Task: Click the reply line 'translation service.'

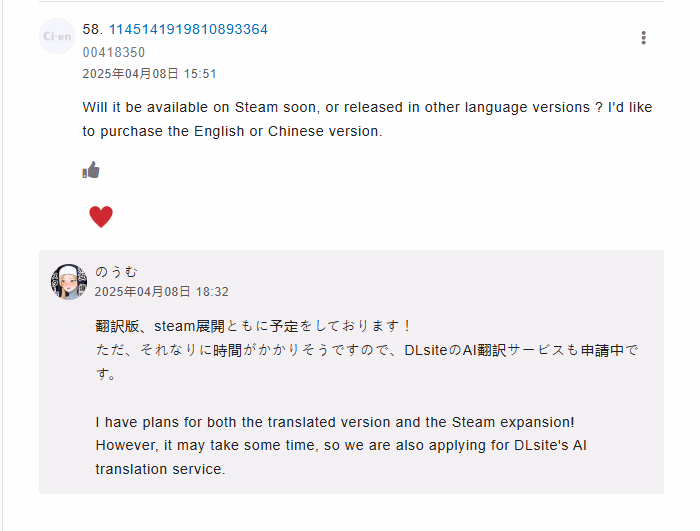Action: [x=160, y=469]
